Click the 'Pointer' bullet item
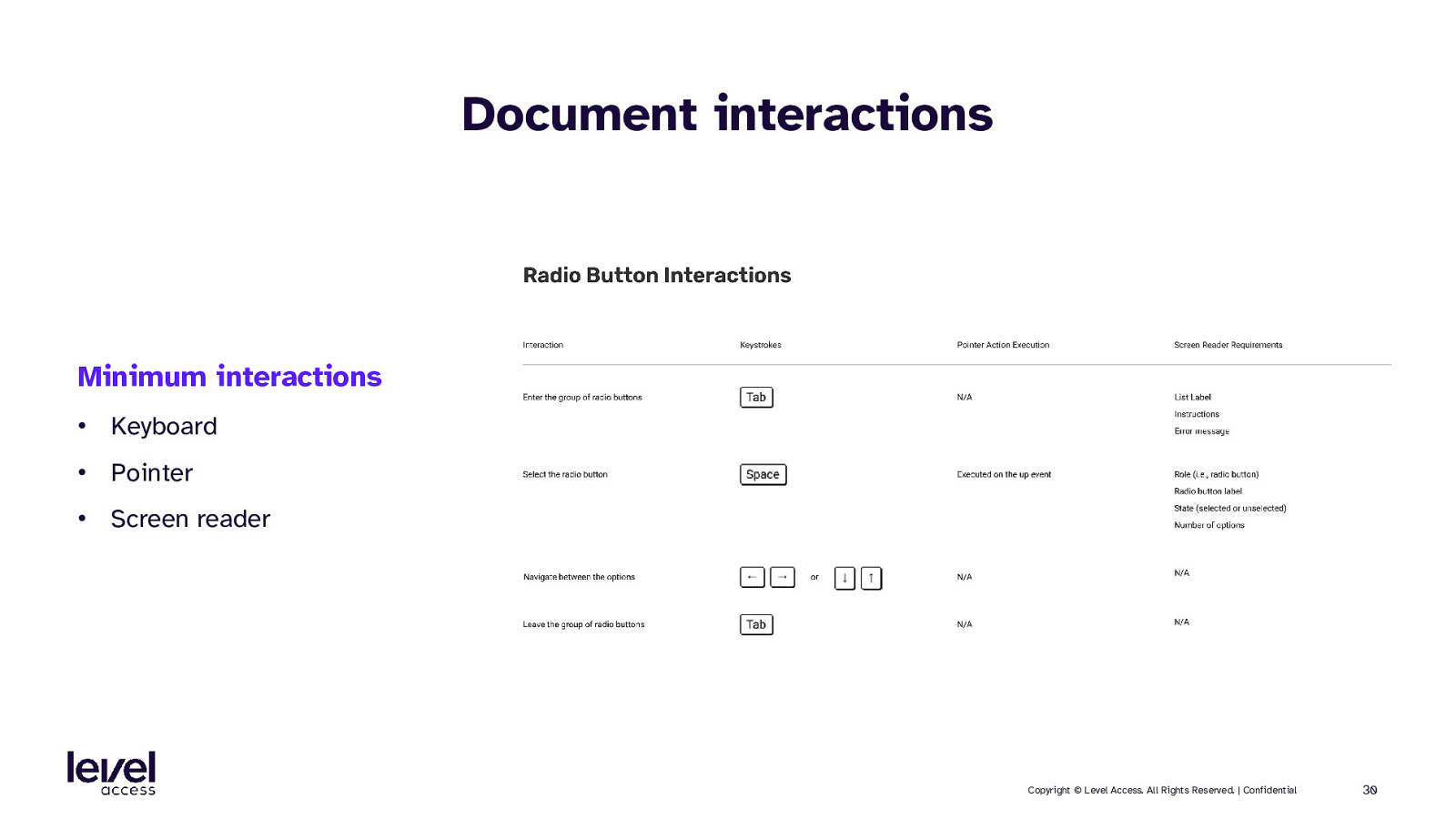This screenshot has height=819, width=1456. pyautogui.click(x=152, y=472)
